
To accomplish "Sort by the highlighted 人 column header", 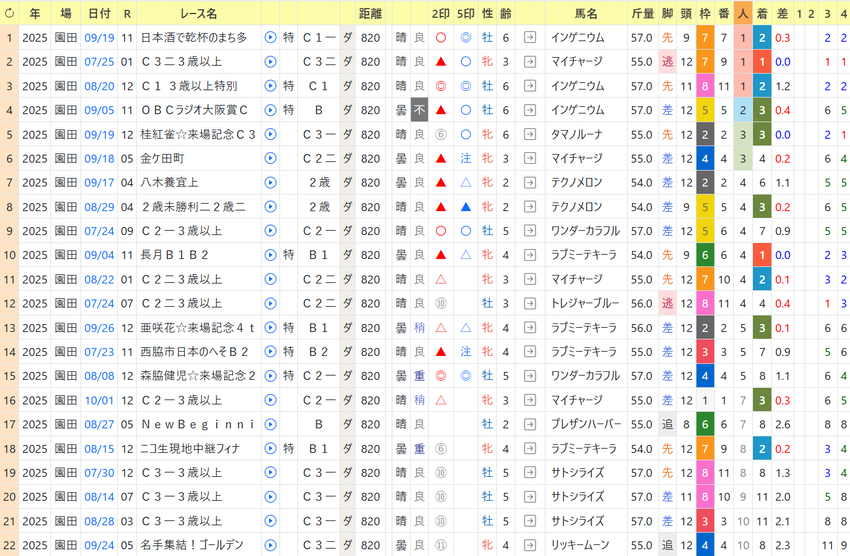I will point(743,14).
